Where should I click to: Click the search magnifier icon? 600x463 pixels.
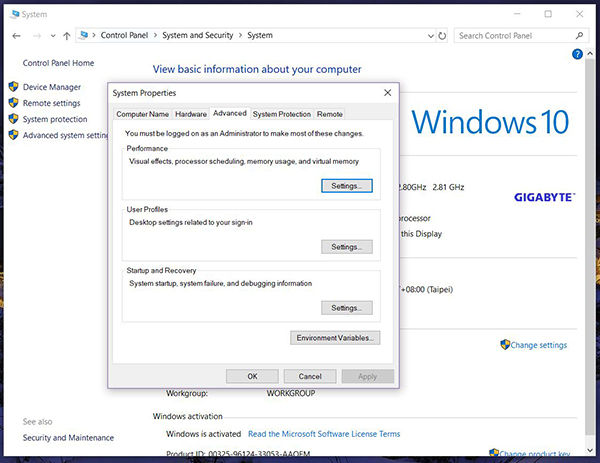[579, 36]
